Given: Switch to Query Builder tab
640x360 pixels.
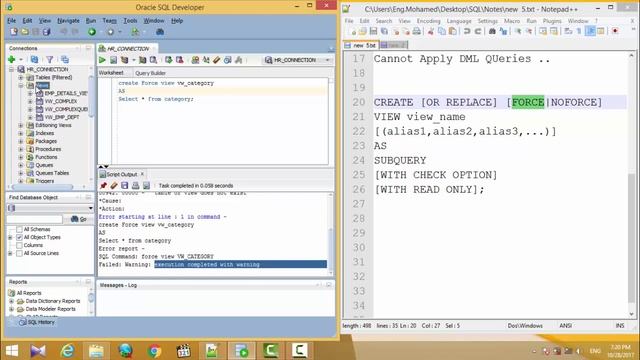Looking at the screenshot, I should [x=150, y=73].
